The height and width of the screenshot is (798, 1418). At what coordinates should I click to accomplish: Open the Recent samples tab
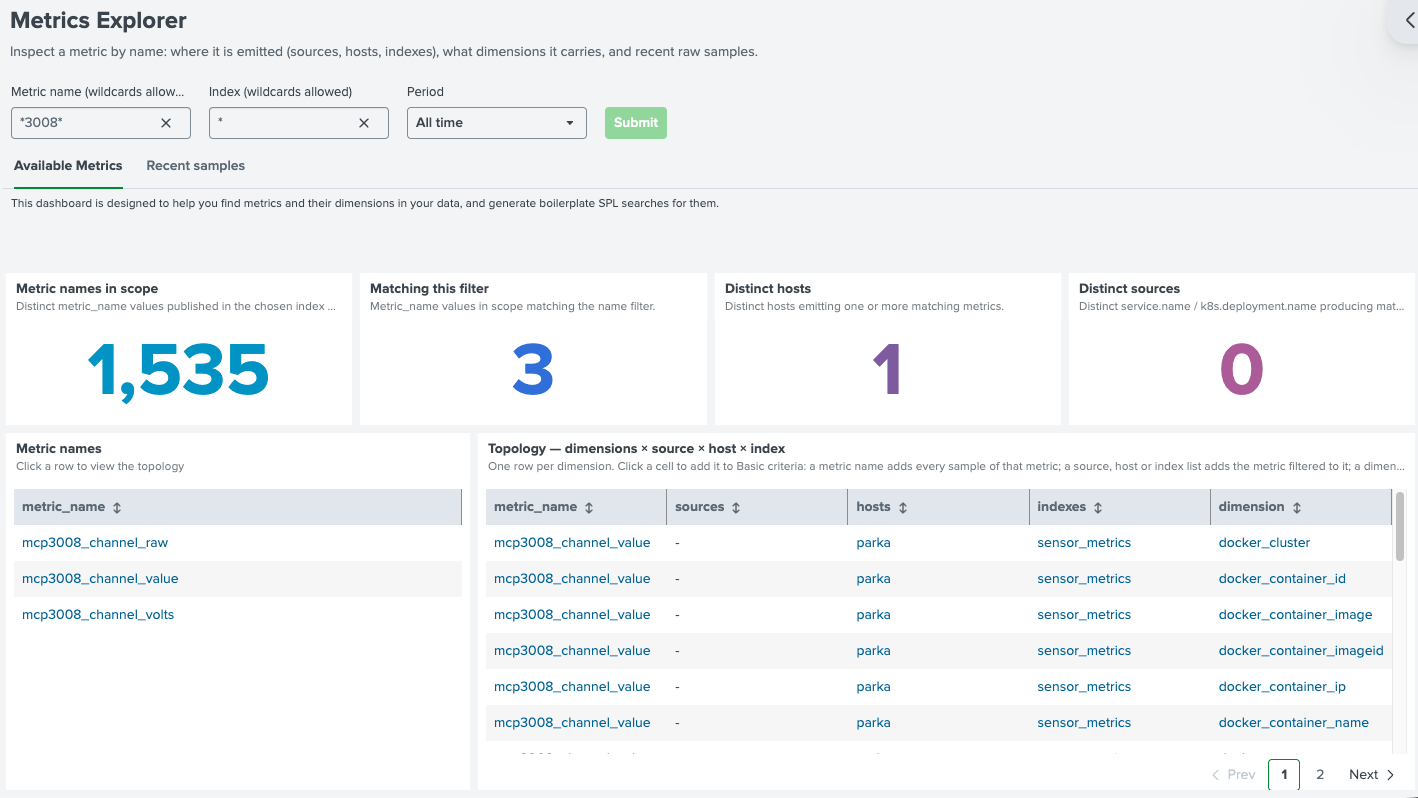(195, 166)
